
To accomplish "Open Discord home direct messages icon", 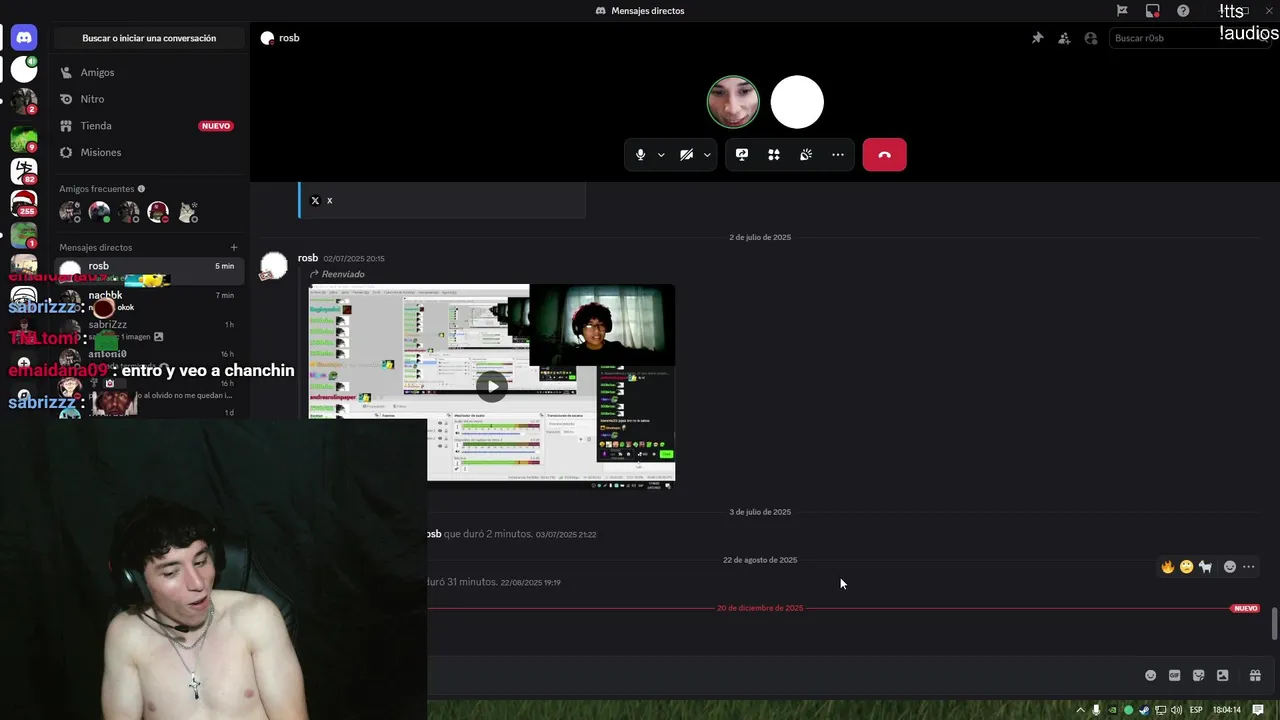I will pyautogui.click(x=24, y=38).
